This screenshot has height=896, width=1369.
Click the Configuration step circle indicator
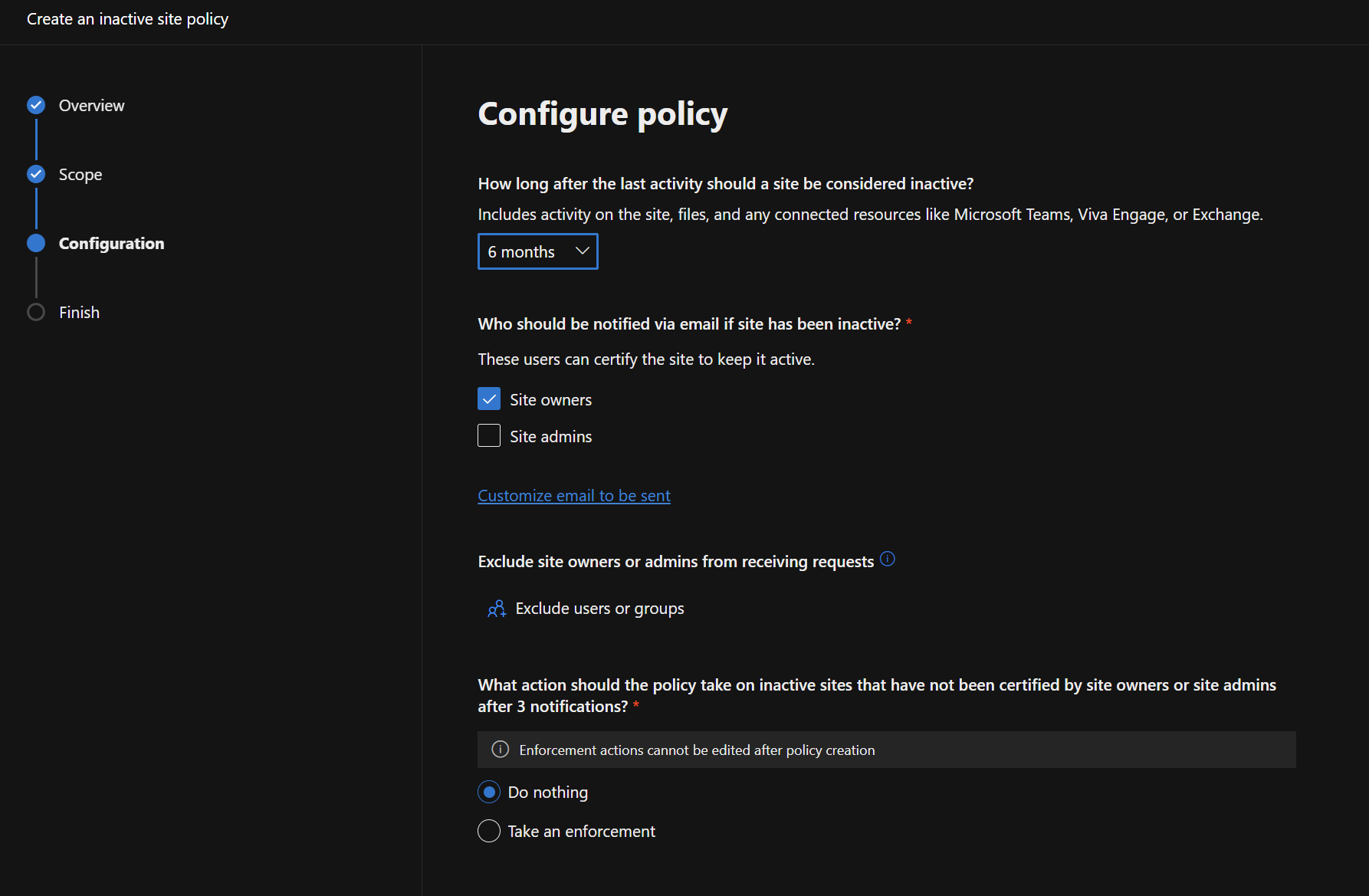(x=36, y=243)
